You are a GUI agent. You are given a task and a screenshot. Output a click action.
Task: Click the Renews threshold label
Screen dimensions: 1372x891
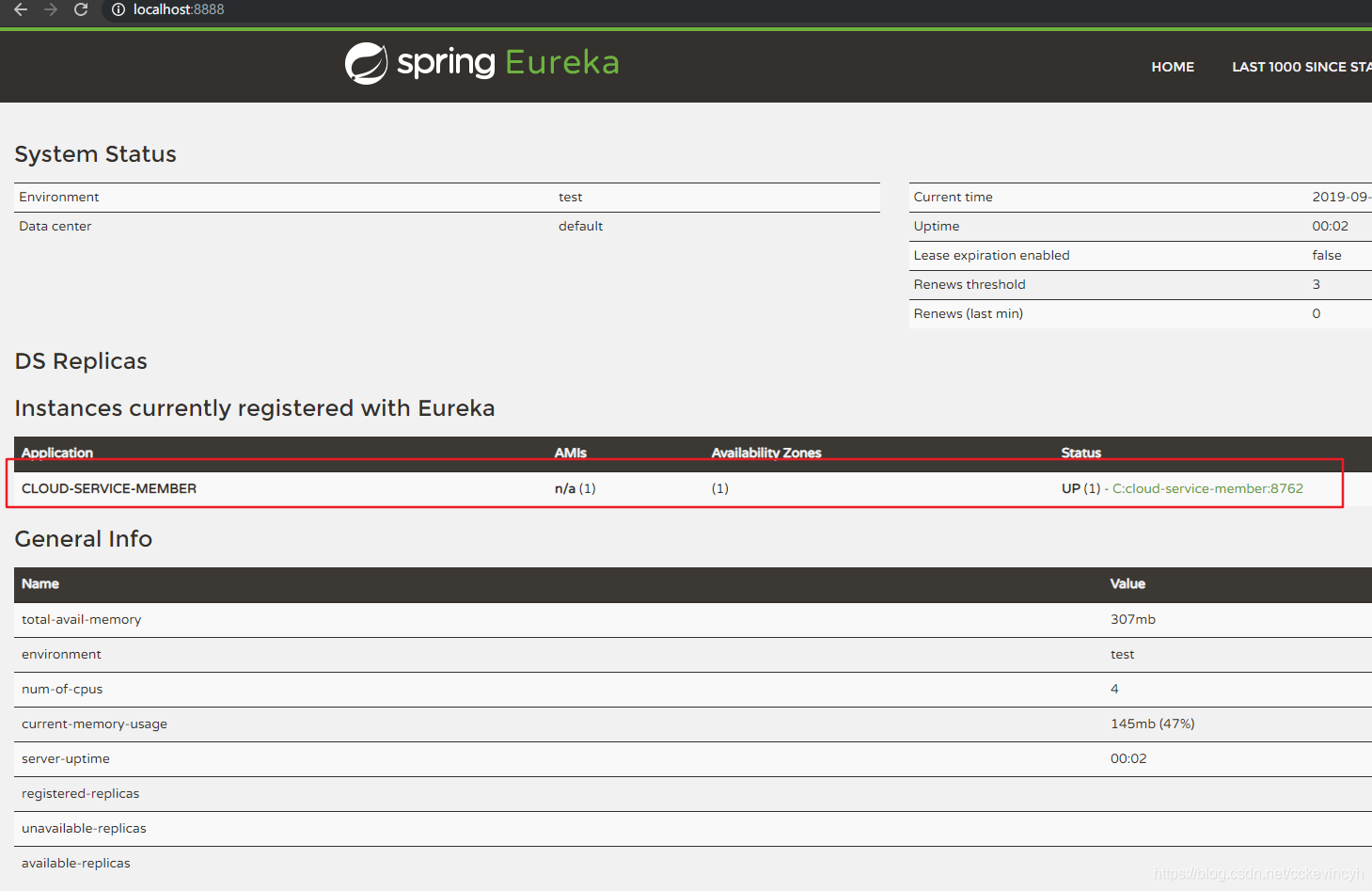(x=970, y=284)
